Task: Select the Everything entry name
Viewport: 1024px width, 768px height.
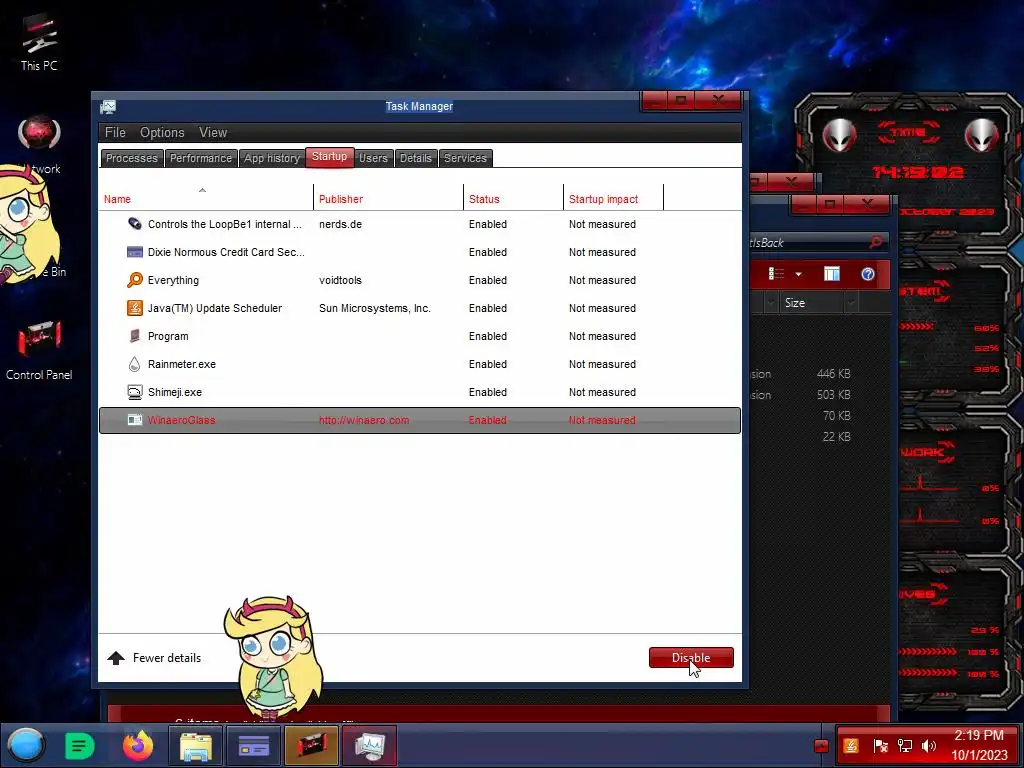Action: [x=173, y=280]
